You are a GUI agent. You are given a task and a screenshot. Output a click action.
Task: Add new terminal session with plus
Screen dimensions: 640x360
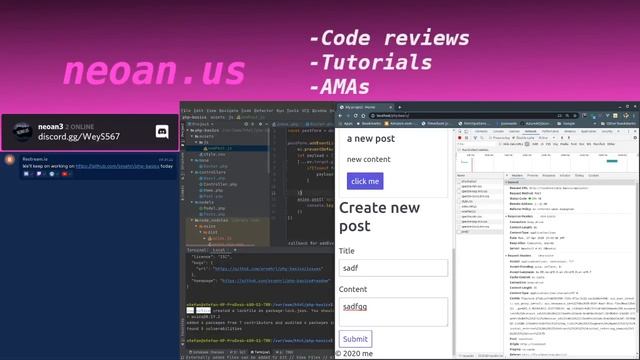[x=235, y=250]
